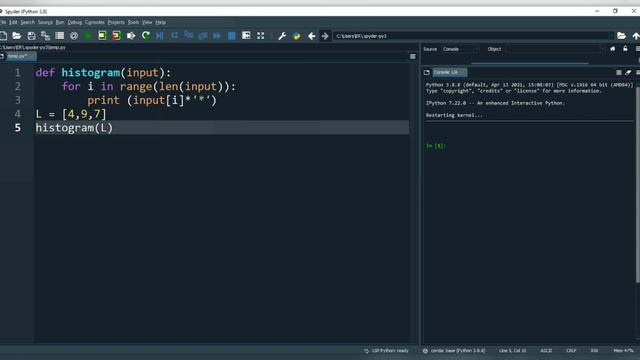640x360 pixels.
Task: Re-run the last script
Action: click(x=145, y=36)
